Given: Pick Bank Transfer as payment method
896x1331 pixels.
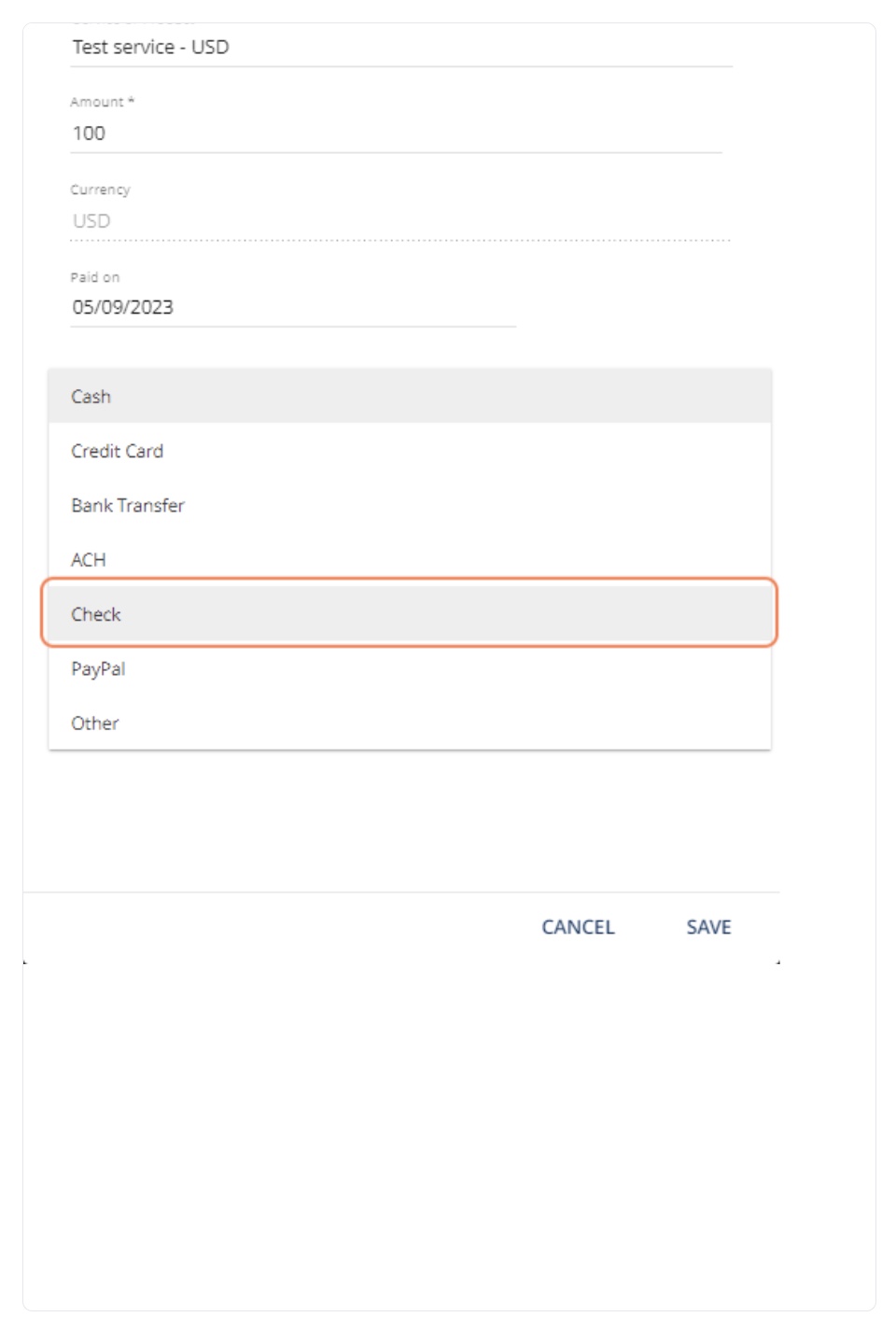Looking at the screenshot, I should [x=410, y=505].
